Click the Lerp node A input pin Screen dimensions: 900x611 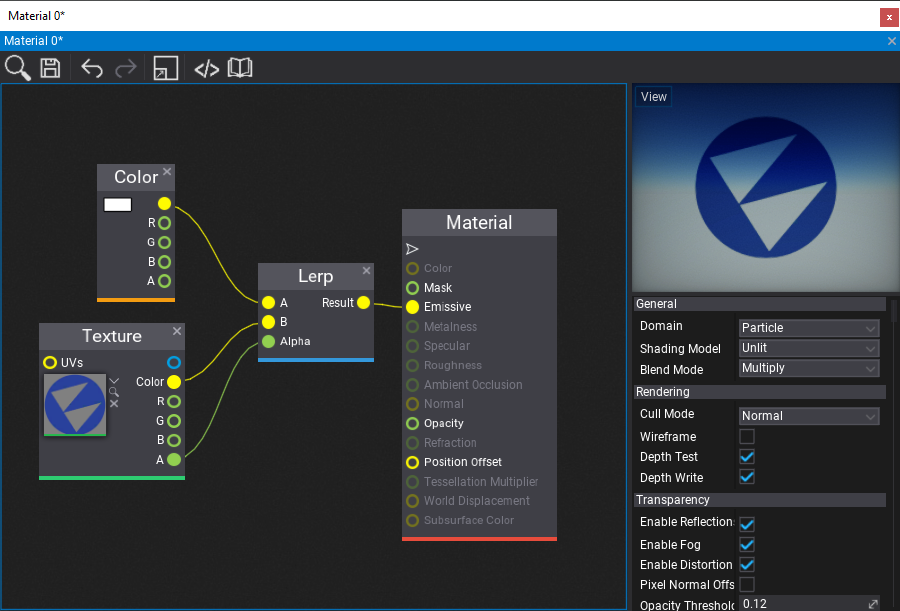point(269,303)
